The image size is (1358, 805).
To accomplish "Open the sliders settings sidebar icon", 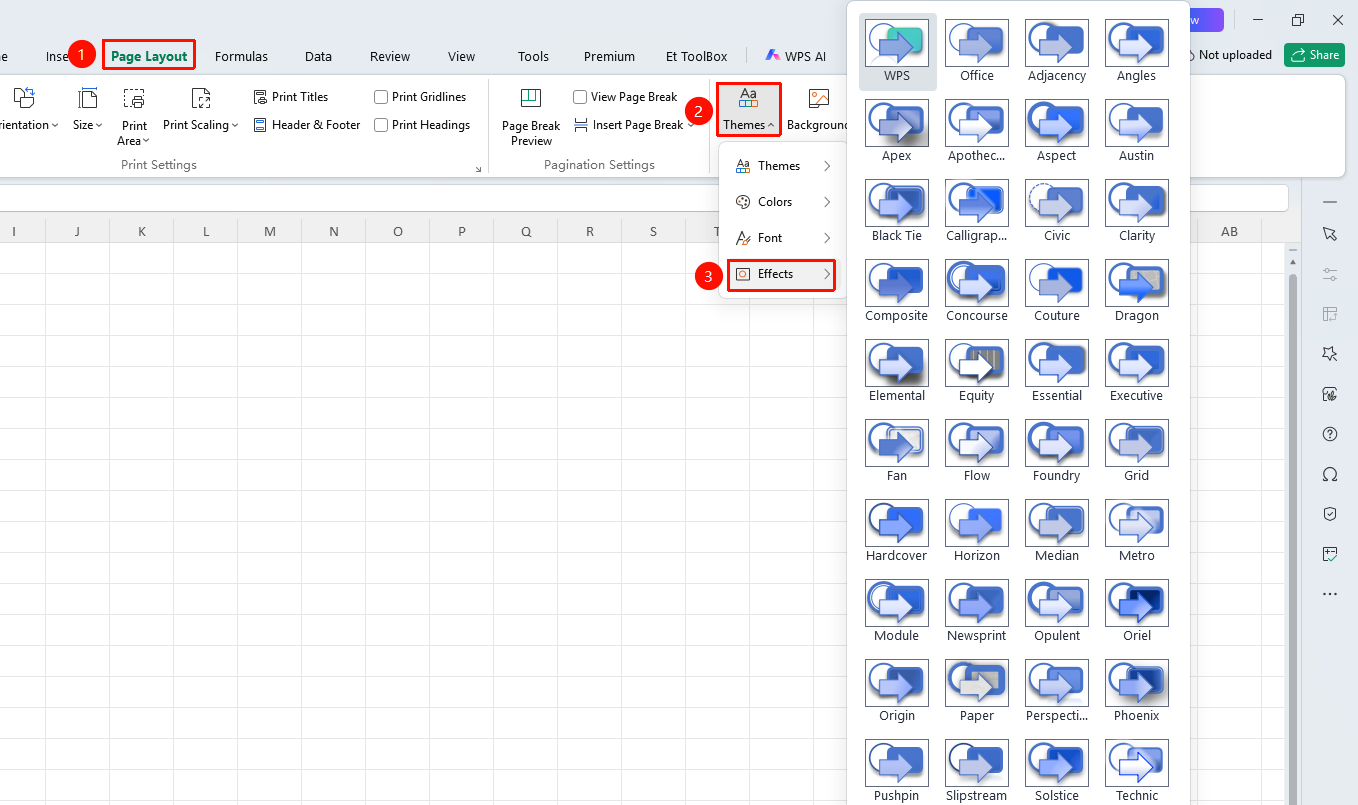I will pyautogui.click(x=1329, y=273).
